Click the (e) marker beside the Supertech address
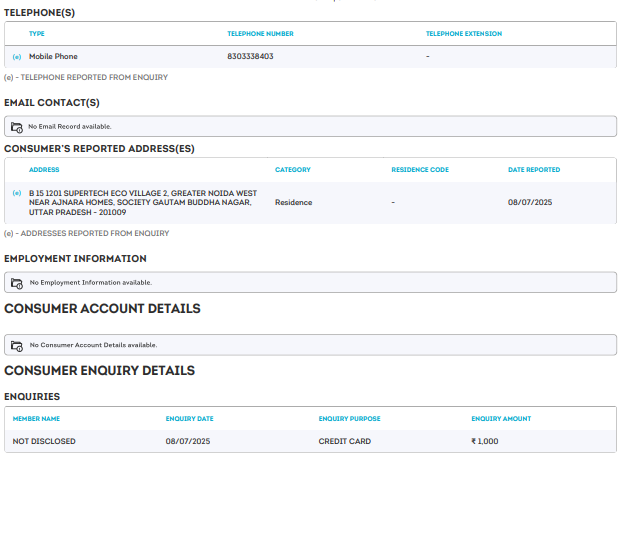Image resolution: width=637 pixels, height=552 pixels. click(16, 192)
